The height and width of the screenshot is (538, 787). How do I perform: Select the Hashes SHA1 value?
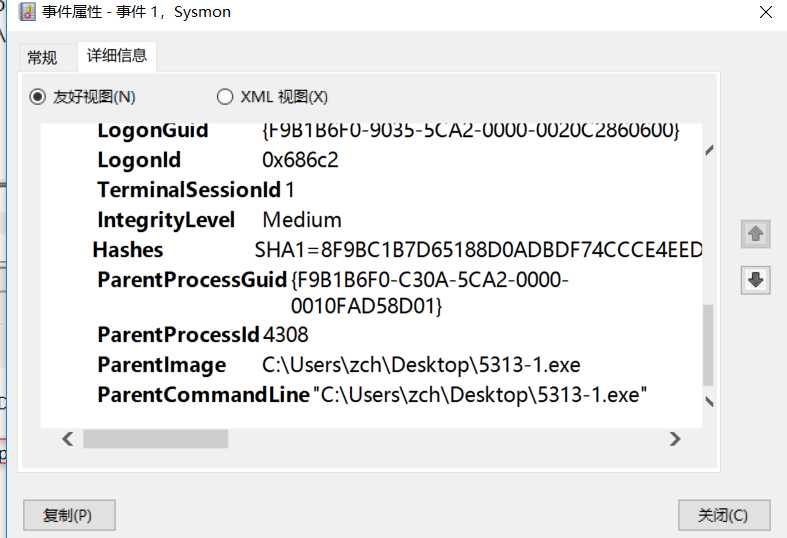tap(478, 250)
